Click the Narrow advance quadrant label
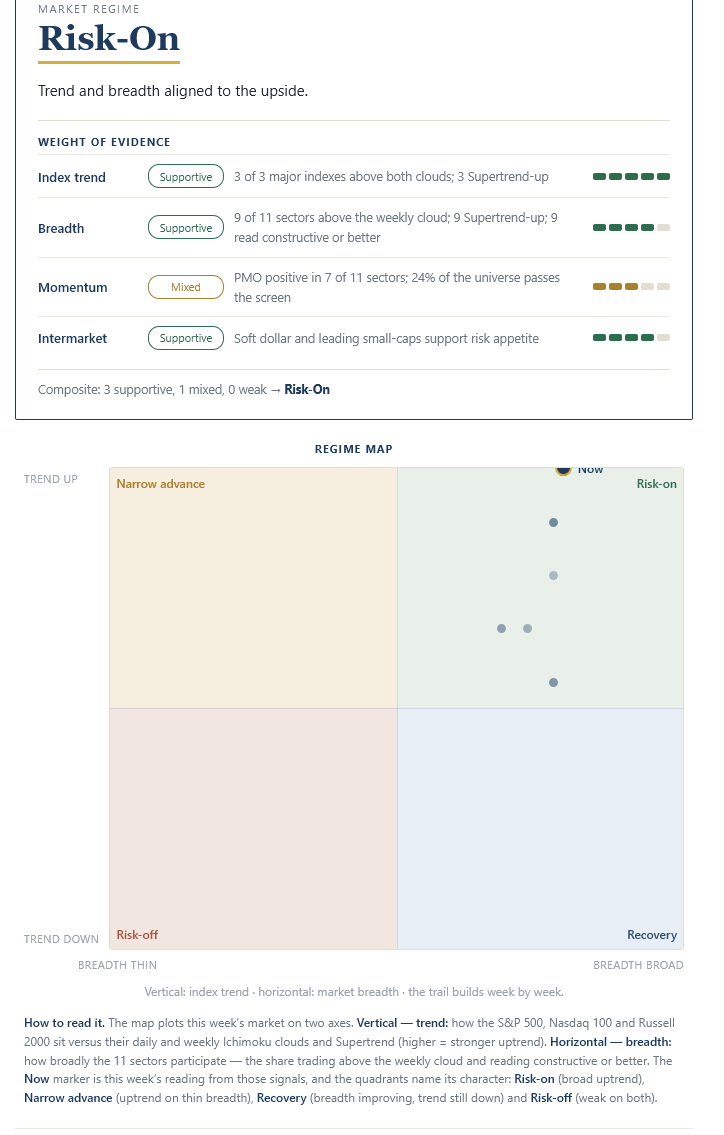 coord(161,484)
